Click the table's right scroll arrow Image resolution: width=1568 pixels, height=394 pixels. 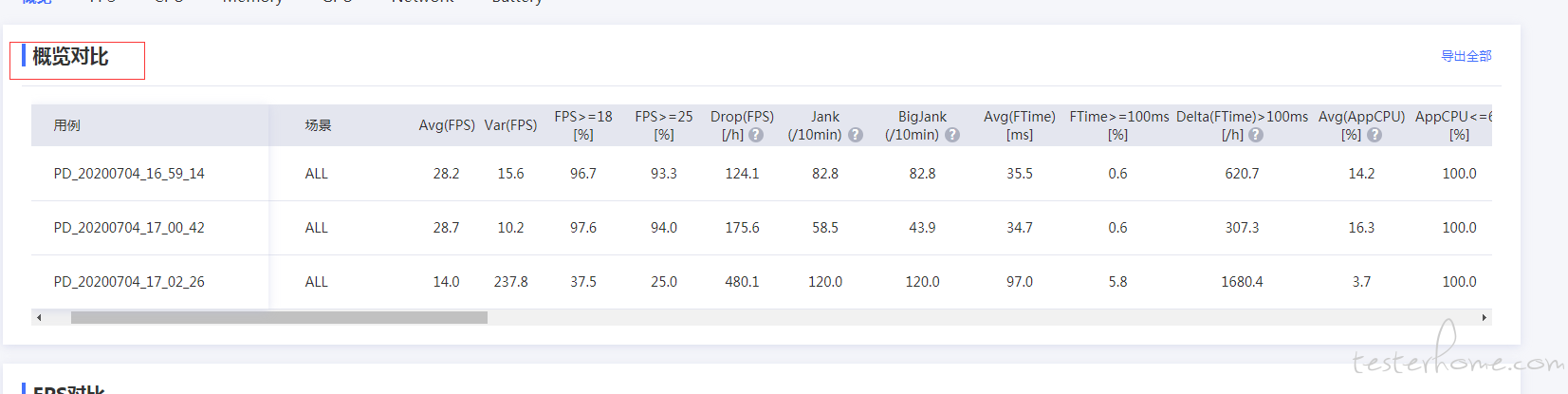pos(1484,317)
